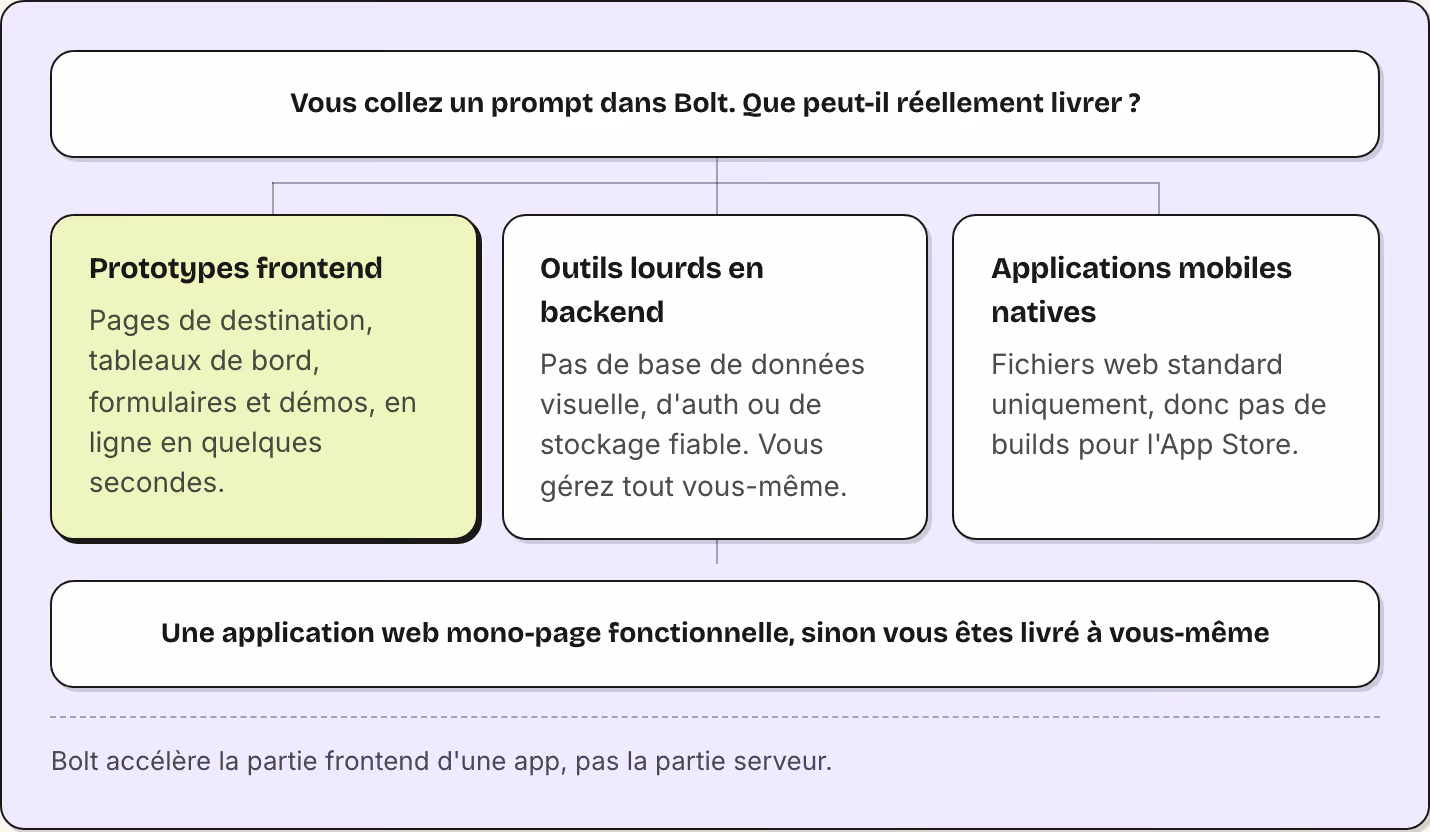Click the text 'Pas de base de données visuelle'
Image resolution: width=1430 pixels, height=832 pixels.
point(702,425)
